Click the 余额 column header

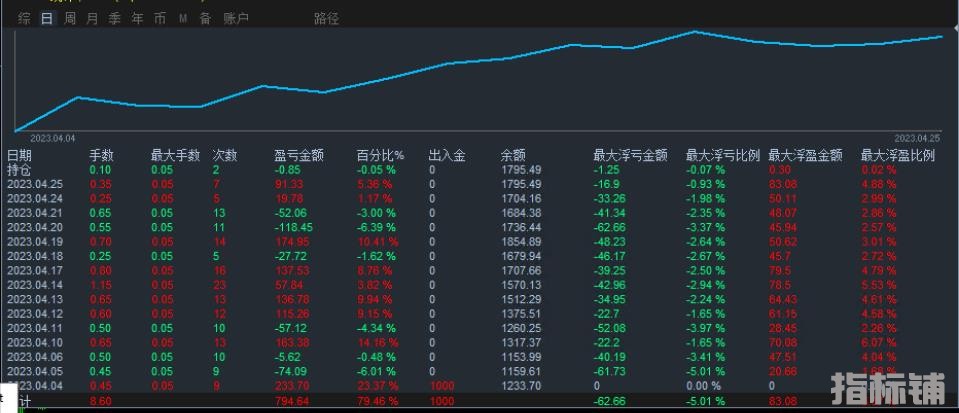click(x=513, y=155)
